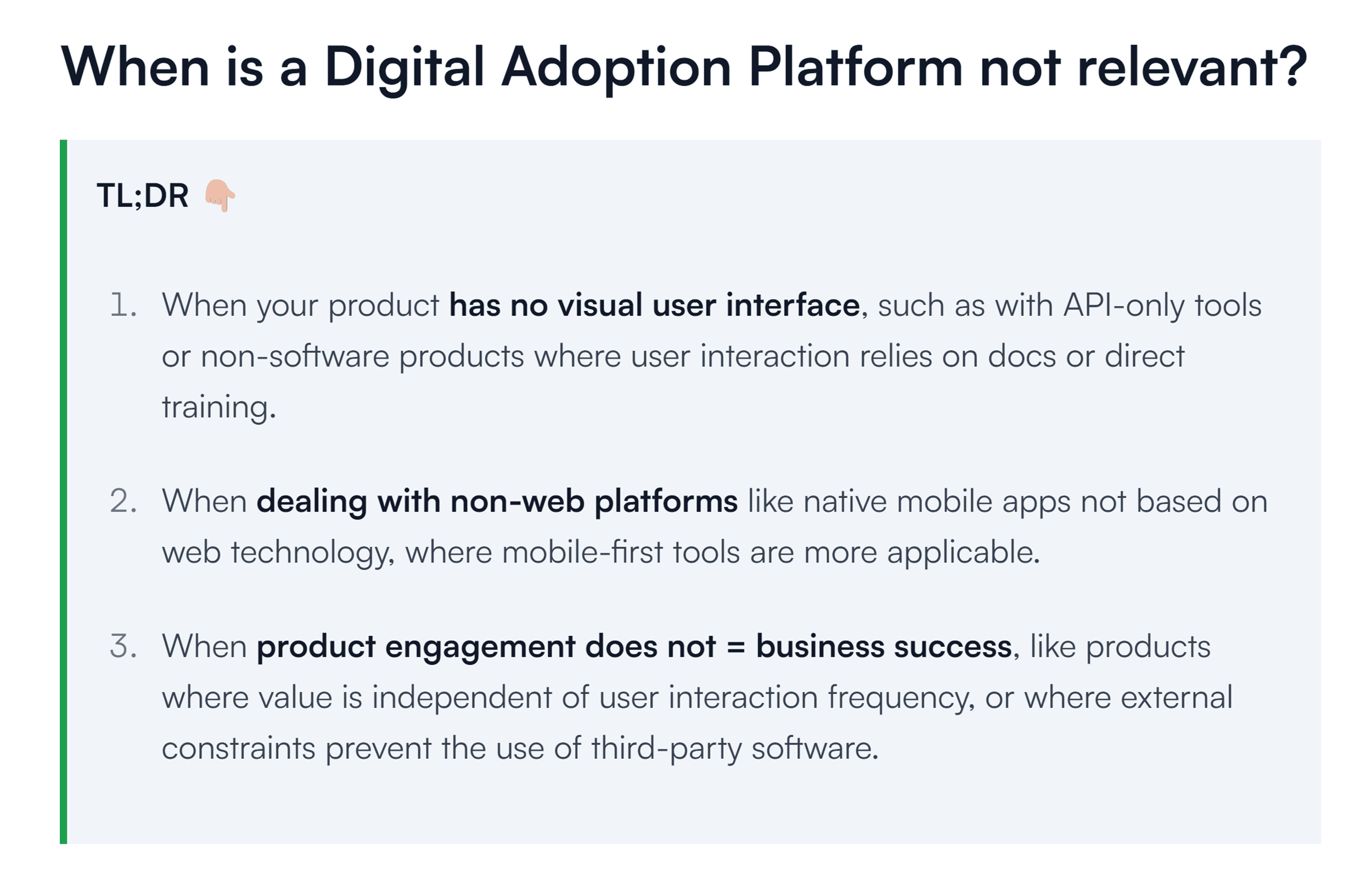Click the green vertical bar of the callout
The image size is (1372, 890).
tap(64, 491)
